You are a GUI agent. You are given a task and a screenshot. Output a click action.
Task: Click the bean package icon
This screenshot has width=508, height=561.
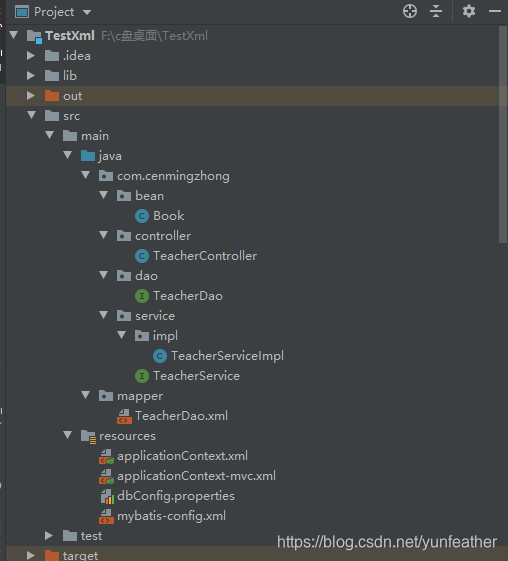[x=124, y=196]
